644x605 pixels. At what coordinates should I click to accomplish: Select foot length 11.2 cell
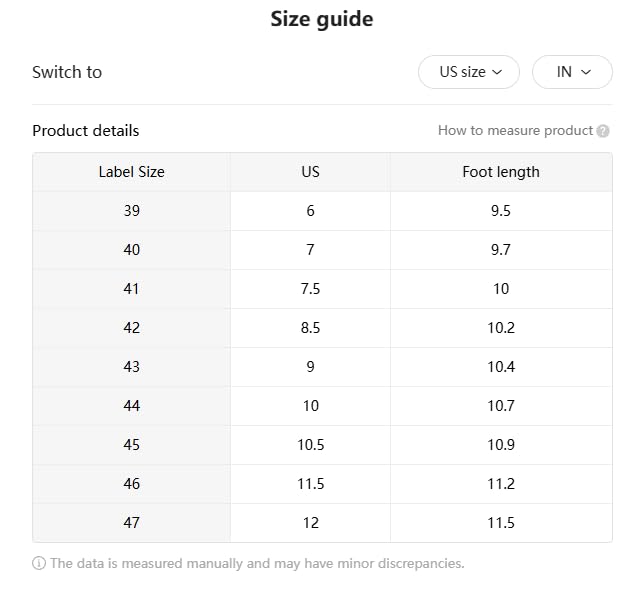[500, 484]
